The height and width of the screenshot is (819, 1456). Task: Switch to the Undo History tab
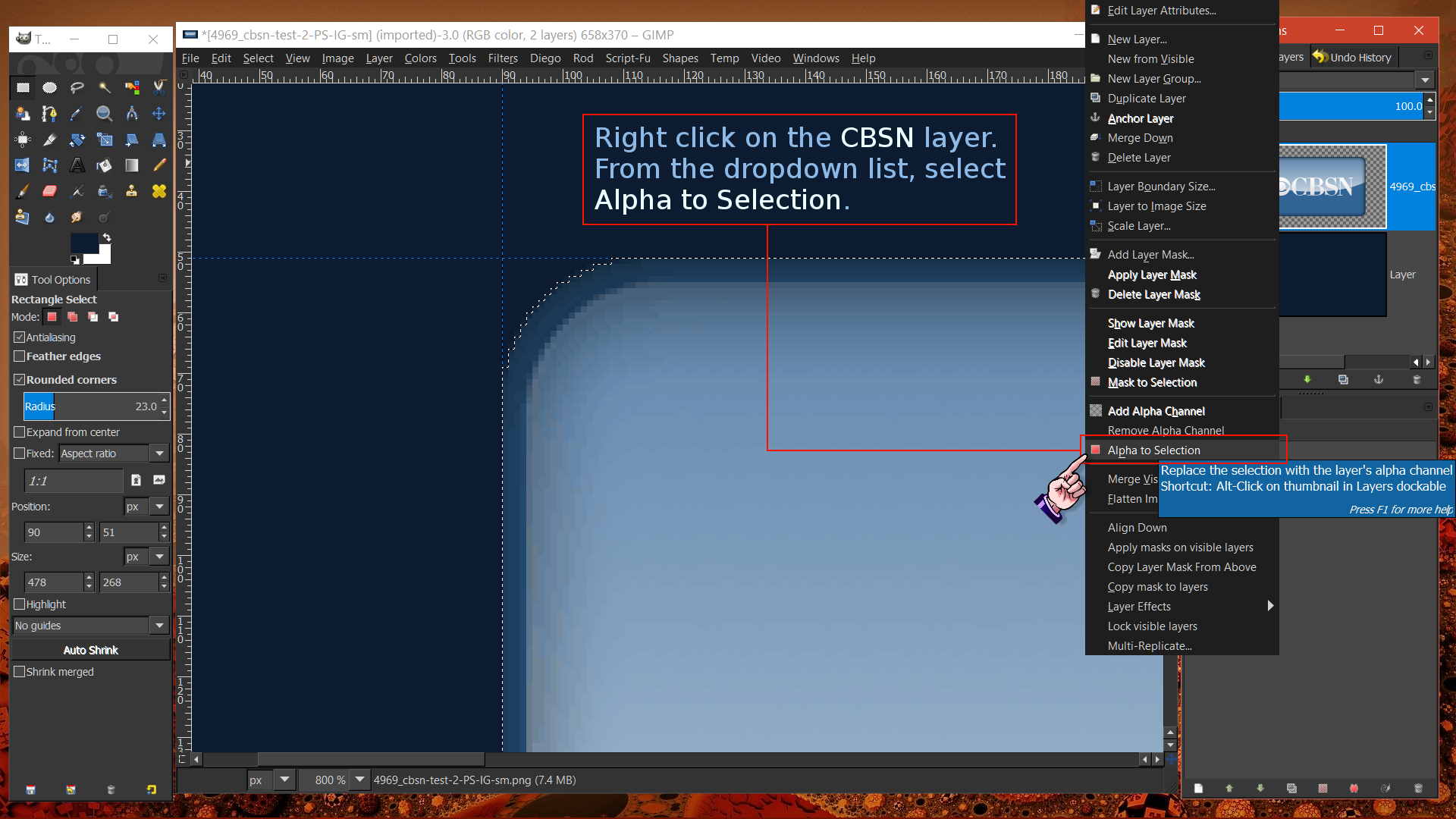[x=1352, y=58]
